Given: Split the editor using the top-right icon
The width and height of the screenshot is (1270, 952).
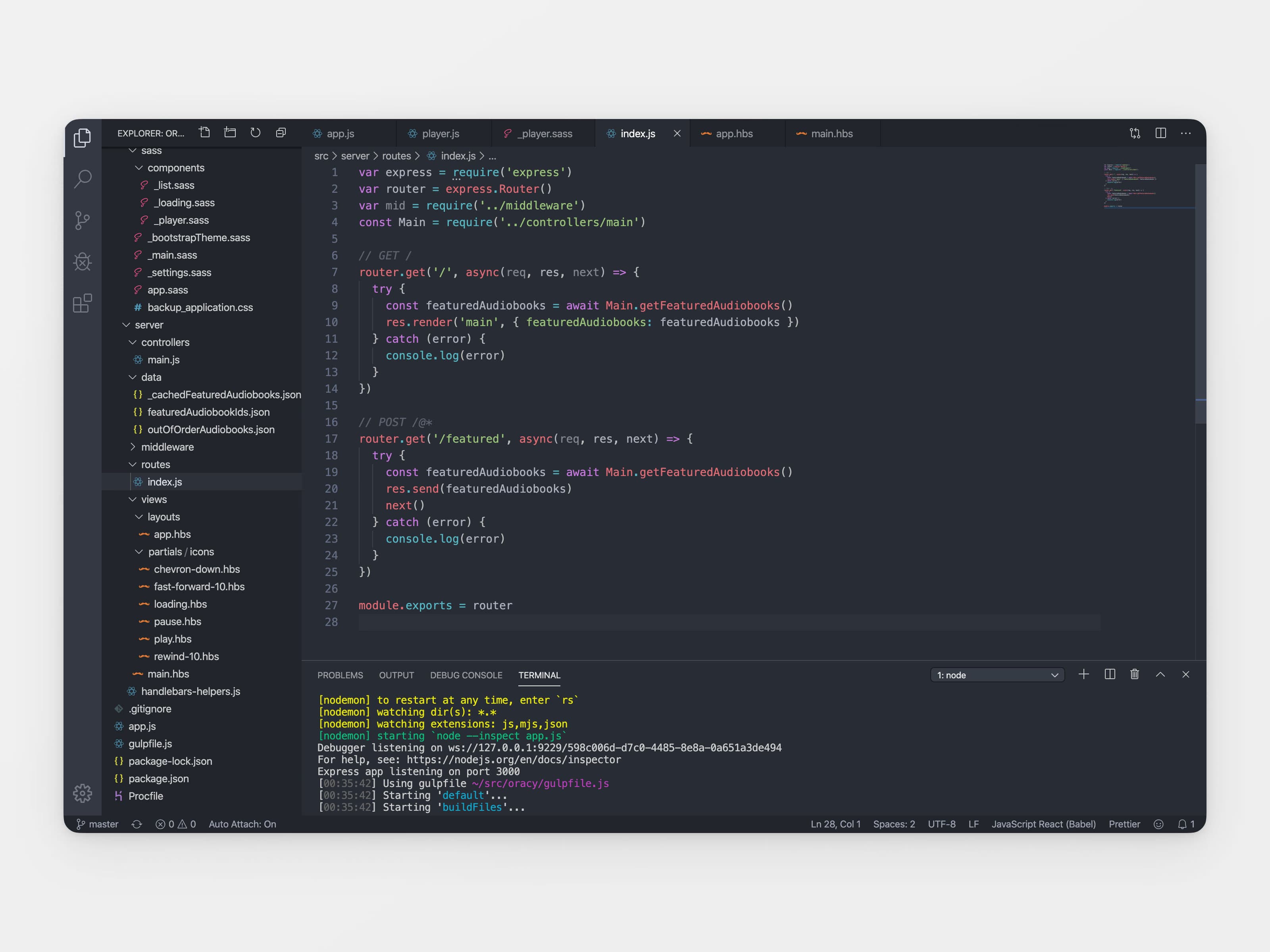Looking at the screenshot, I should (x=1160, y=132).
